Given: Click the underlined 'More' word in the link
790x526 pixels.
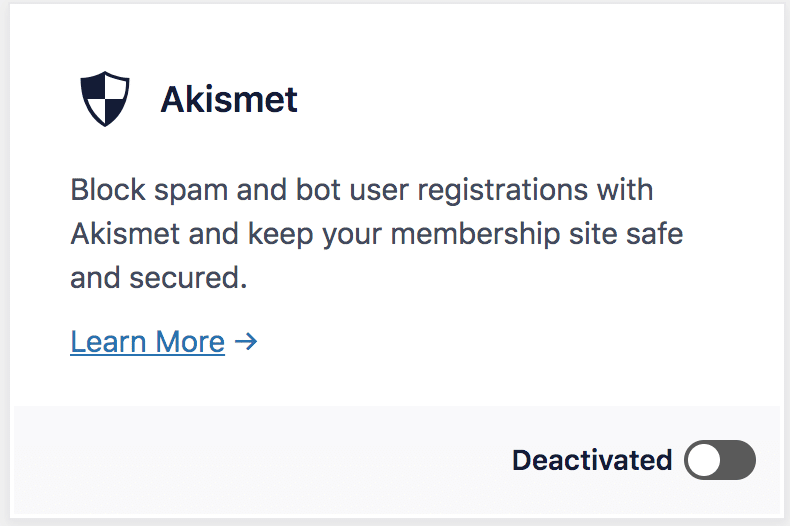Looking at the screenshot, I should [x=190, y=342].
